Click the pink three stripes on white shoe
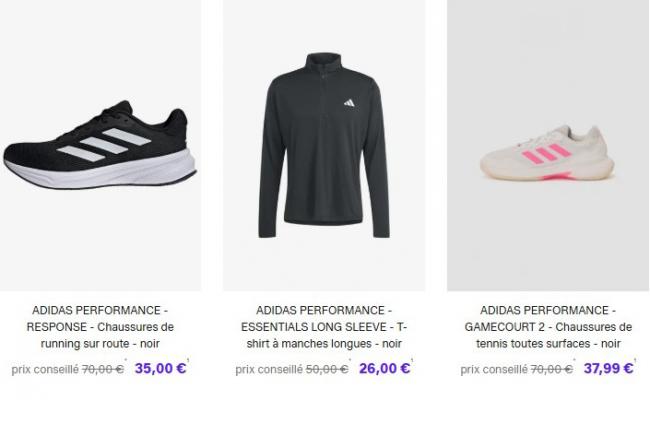 coord(547,153)
